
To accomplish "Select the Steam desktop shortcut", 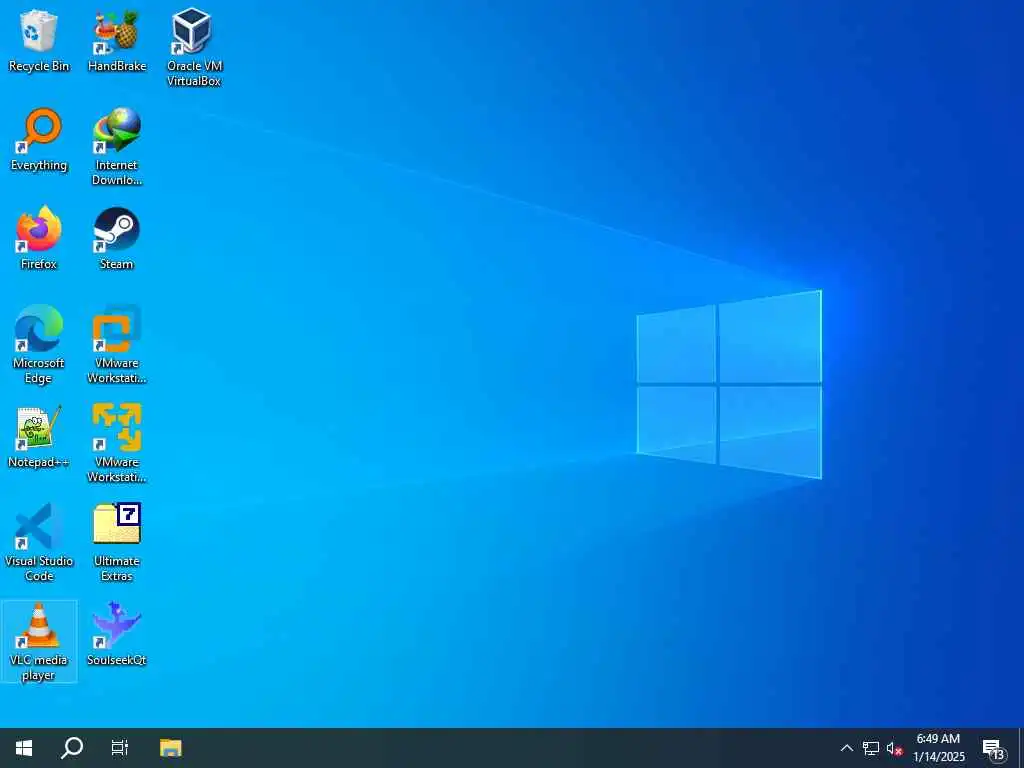I will (117, 238).
